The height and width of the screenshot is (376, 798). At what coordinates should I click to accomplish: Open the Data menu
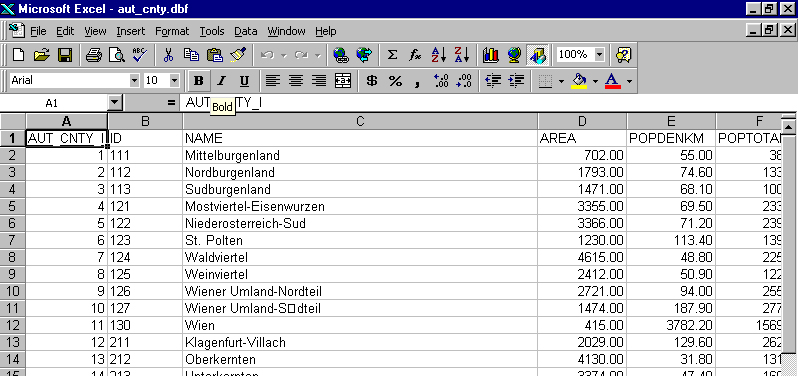[245, 31]
